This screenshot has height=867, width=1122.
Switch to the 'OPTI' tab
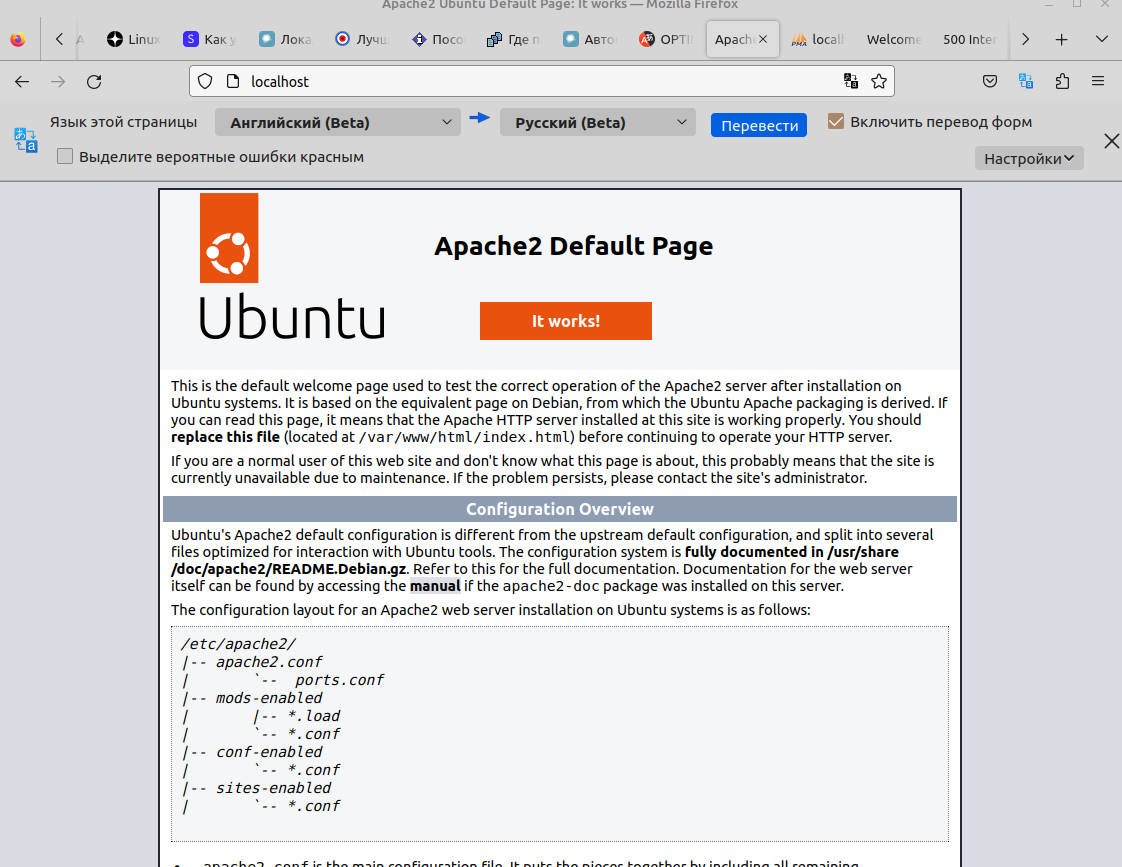coord(665,39)
